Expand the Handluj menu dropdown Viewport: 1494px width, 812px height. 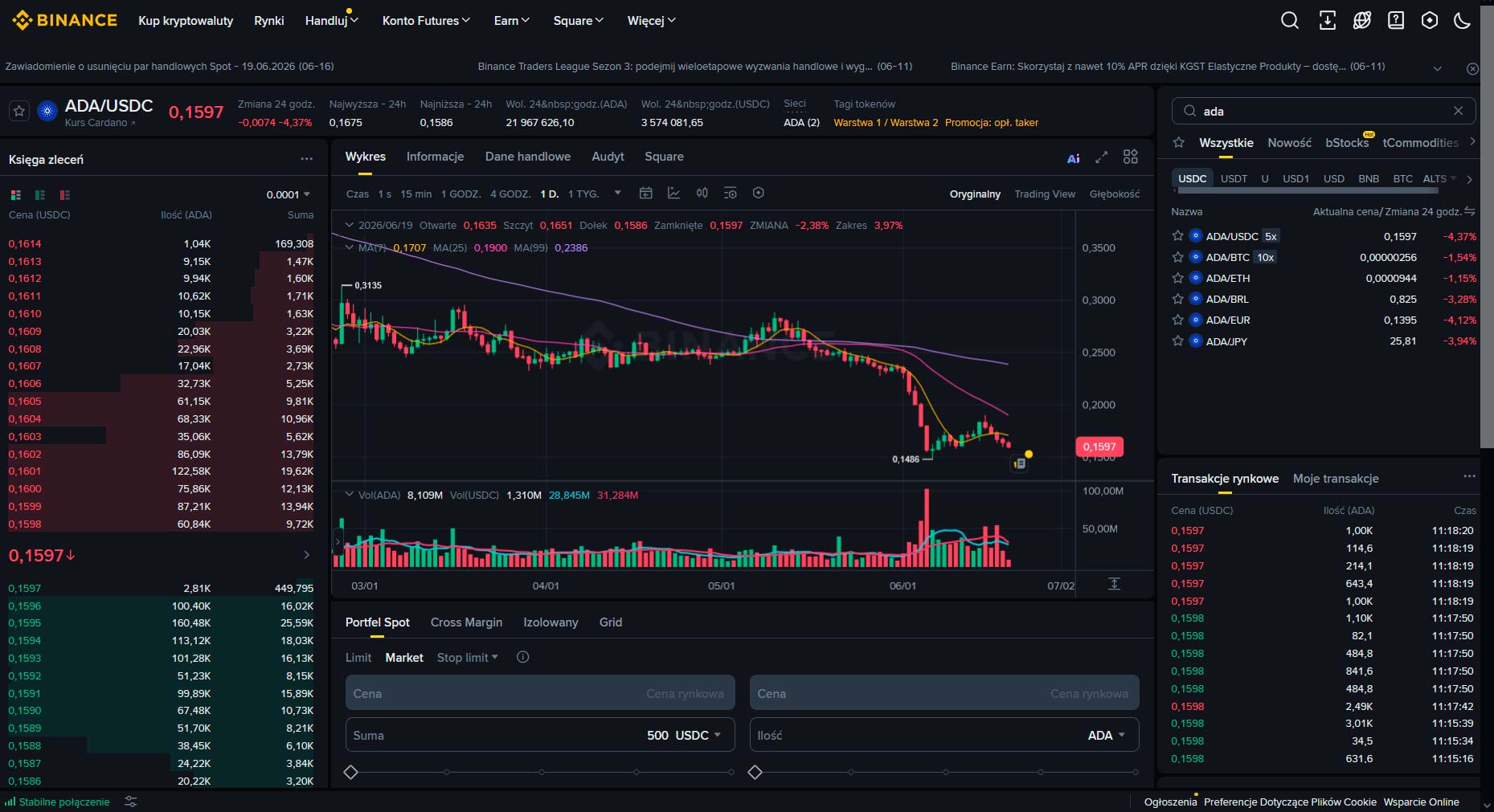click(331, 20)
